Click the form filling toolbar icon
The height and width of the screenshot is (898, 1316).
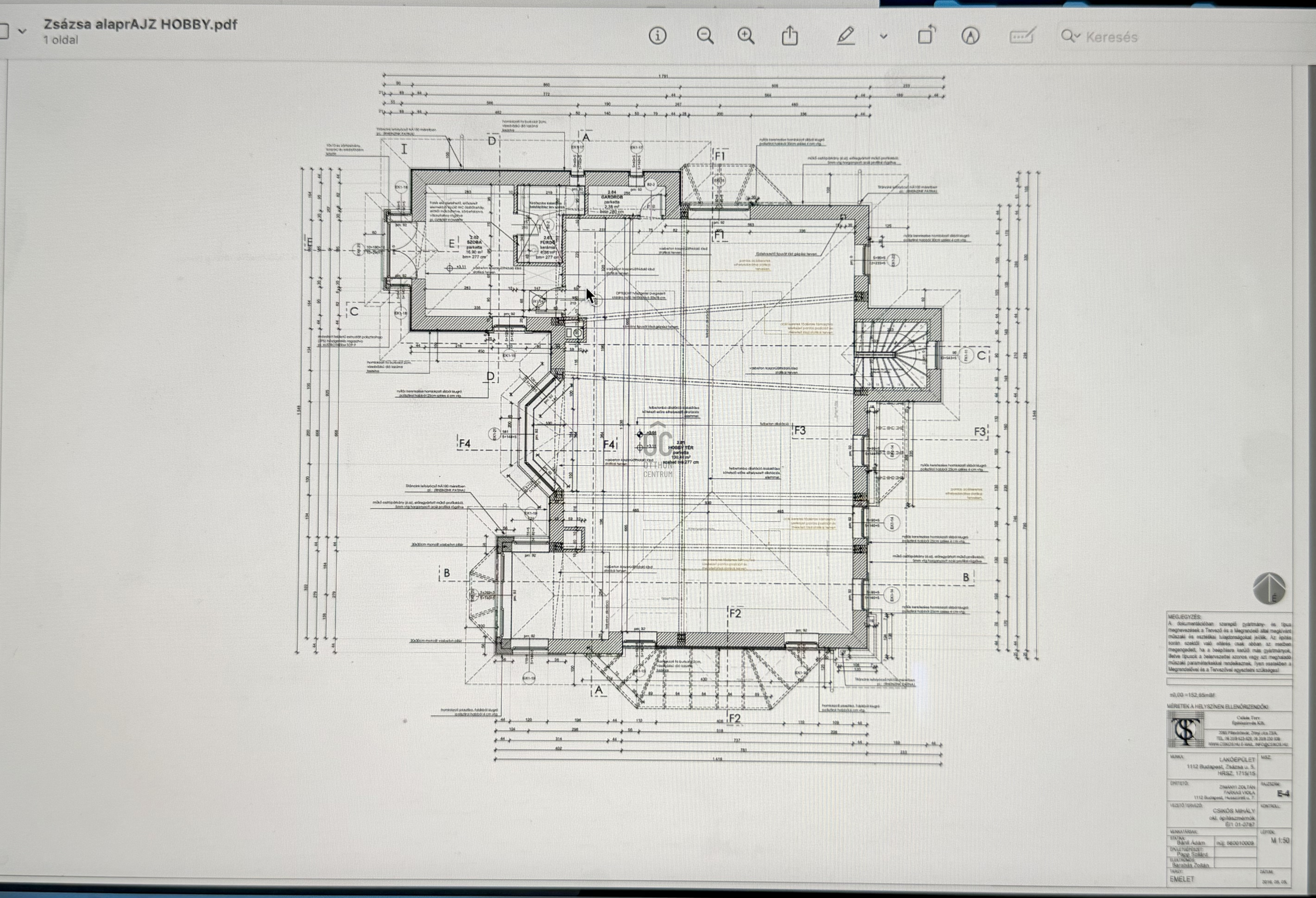[1023, 36]
